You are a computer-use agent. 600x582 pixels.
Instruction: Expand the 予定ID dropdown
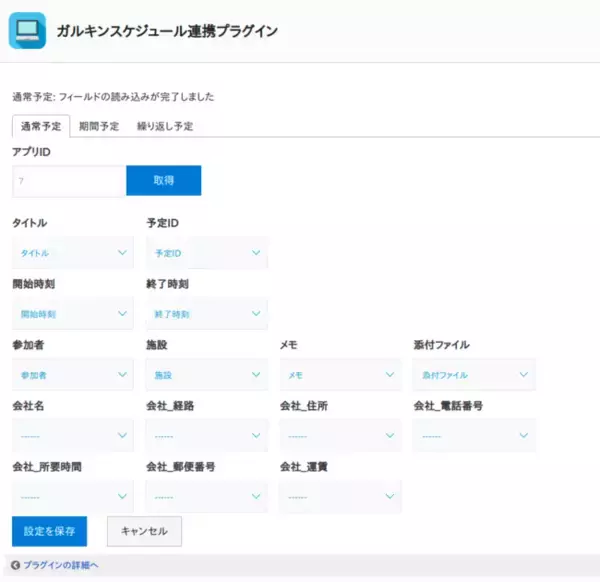[x=207, y=253]
